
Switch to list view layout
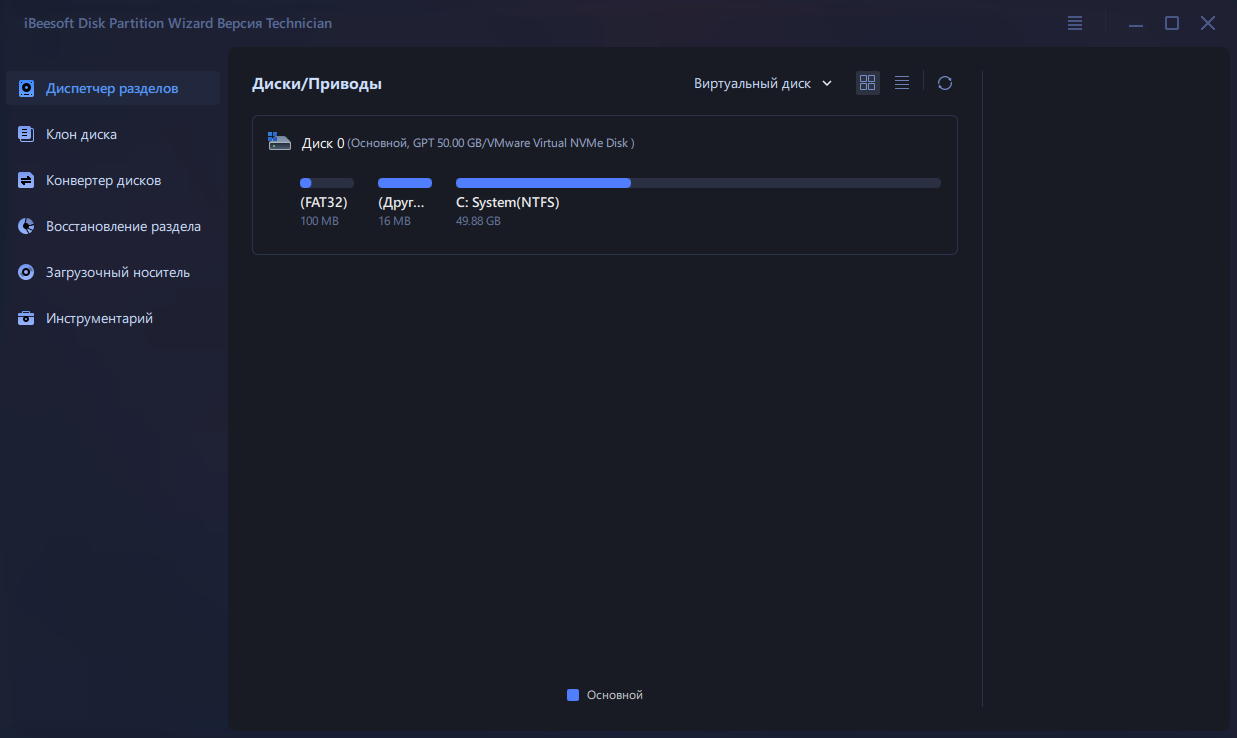point(901,83)
